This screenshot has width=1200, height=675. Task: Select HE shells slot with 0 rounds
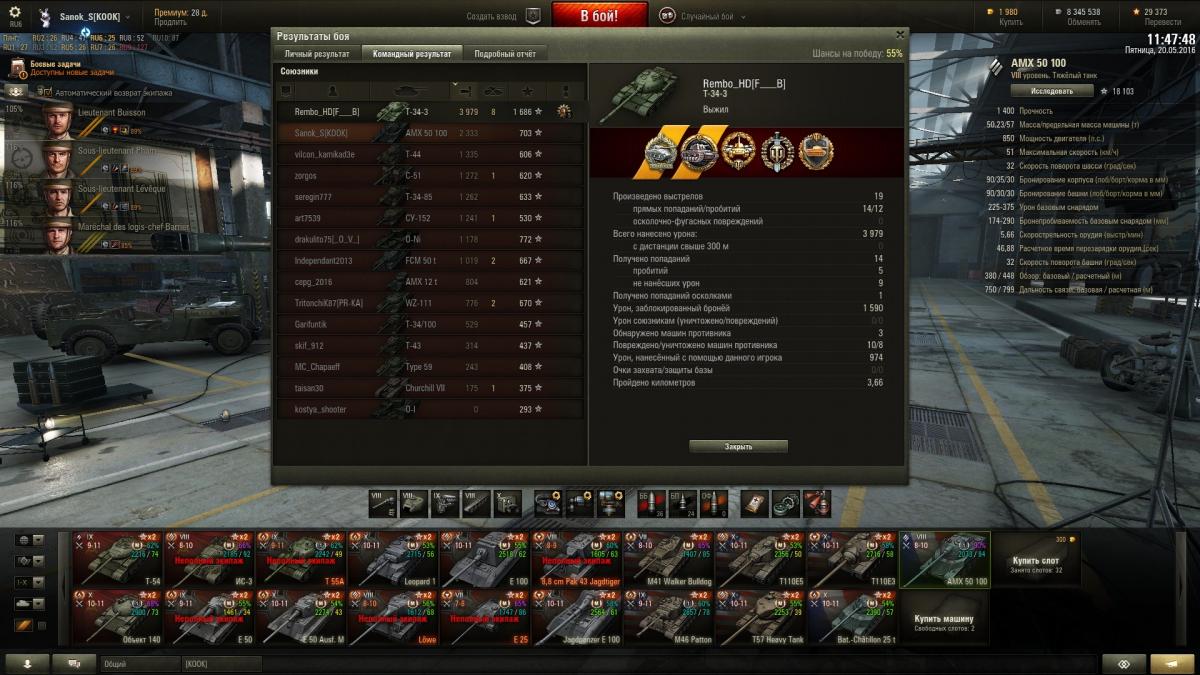click(x=713, y=502)
